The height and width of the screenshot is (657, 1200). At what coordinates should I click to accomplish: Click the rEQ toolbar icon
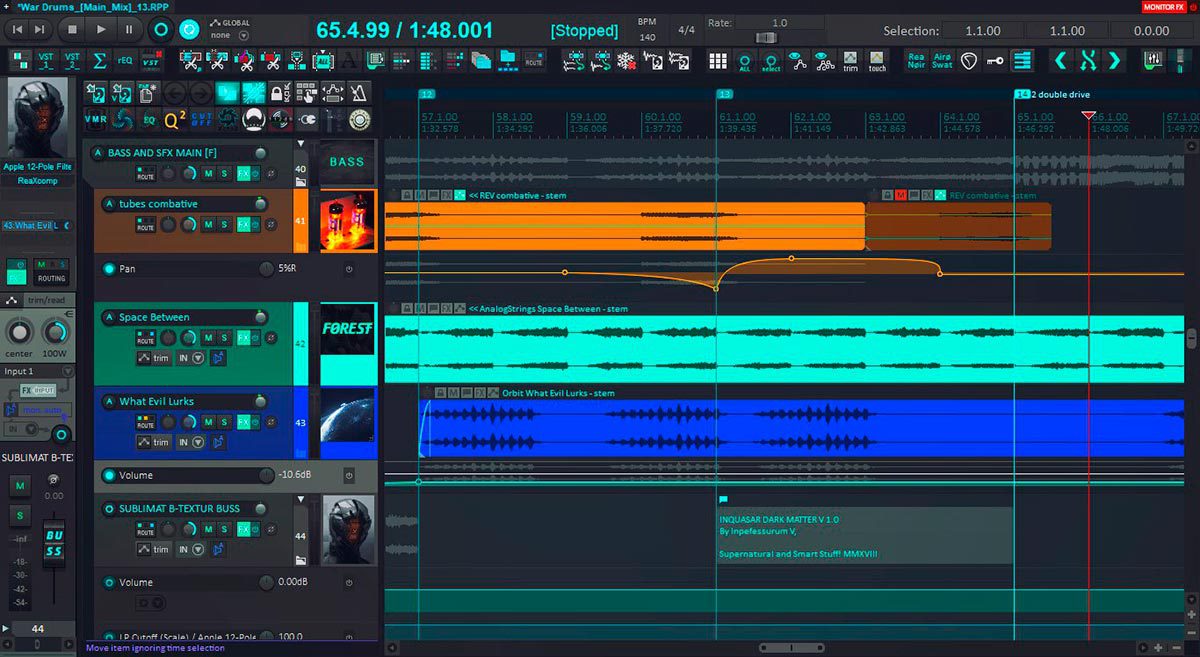125,61
